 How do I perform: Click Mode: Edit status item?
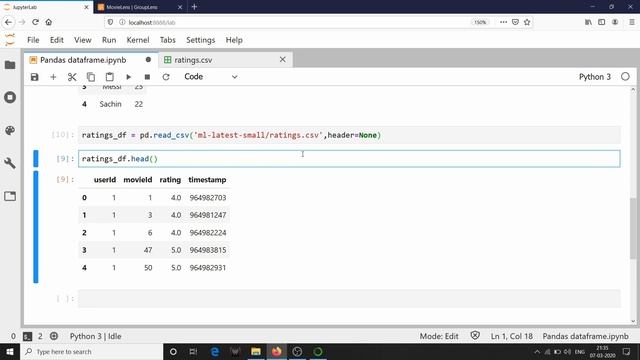(x=439, y=336)
